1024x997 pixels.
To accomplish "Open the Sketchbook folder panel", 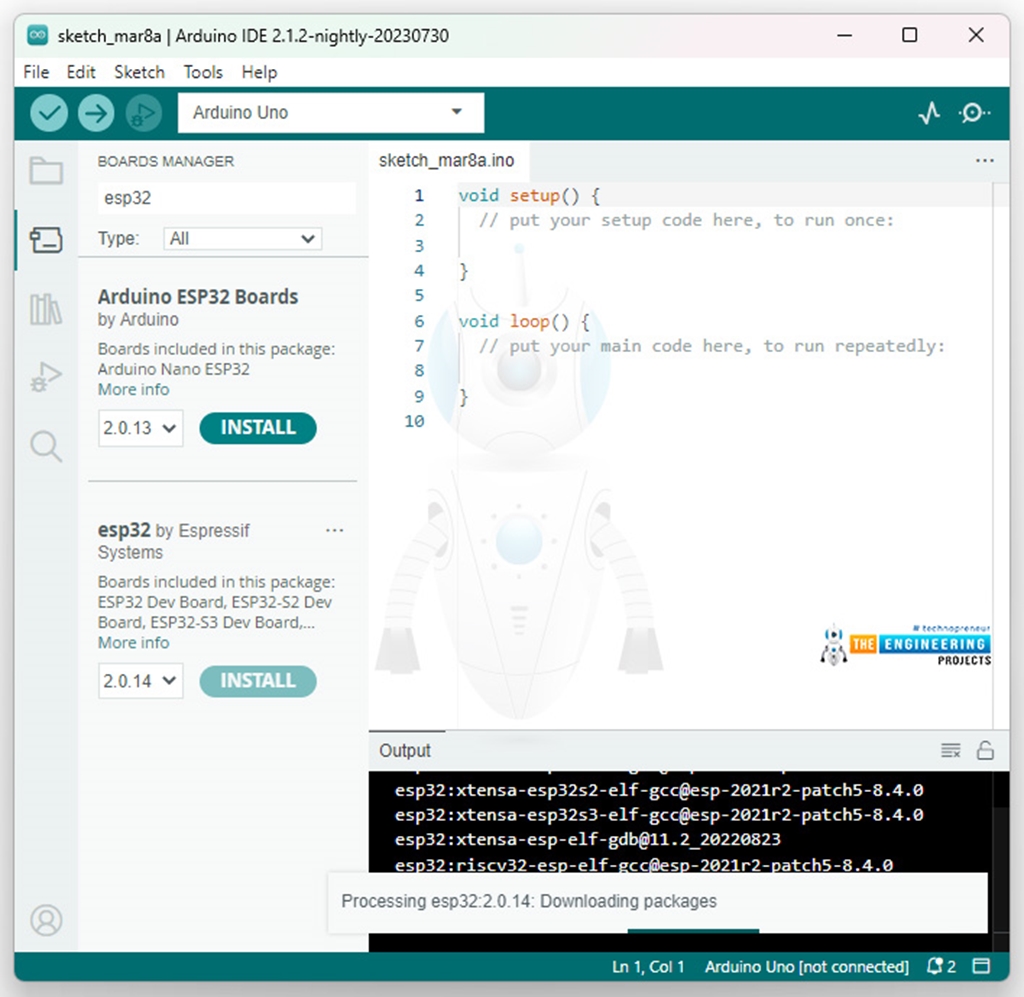I will [46, 171].
